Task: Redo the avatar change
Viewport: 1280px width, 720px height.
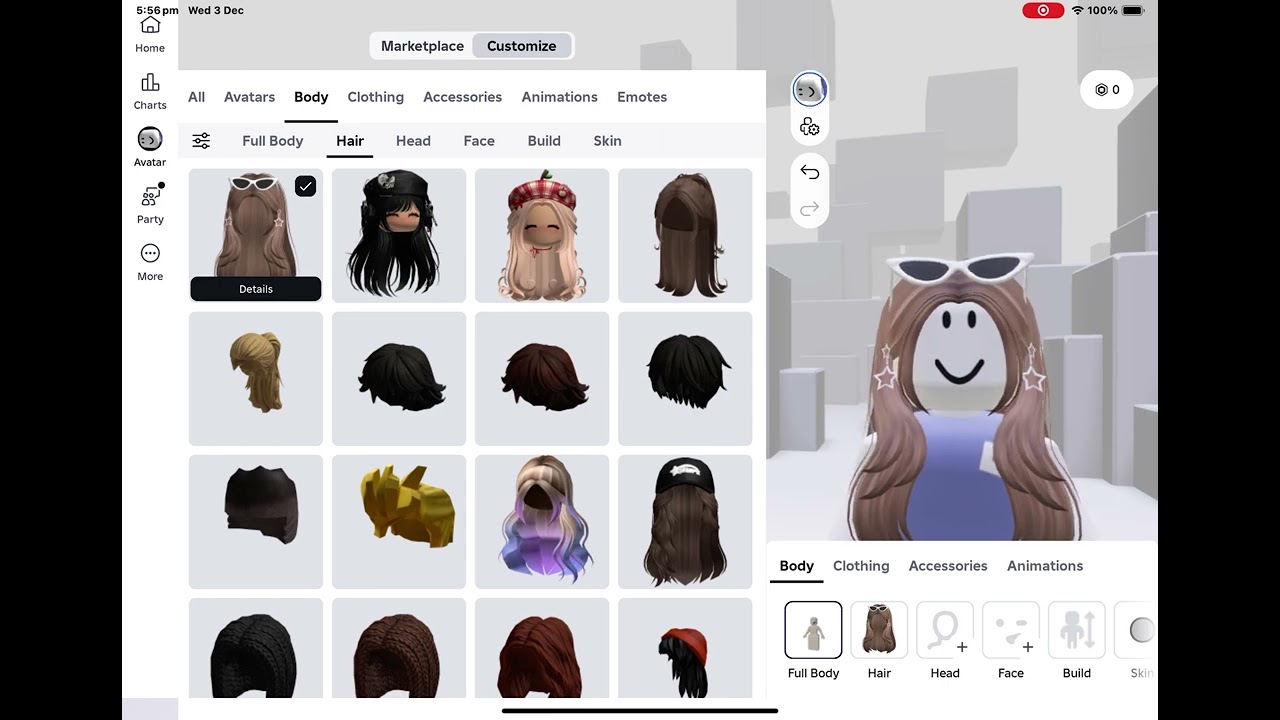Action: tap(810, 208)
